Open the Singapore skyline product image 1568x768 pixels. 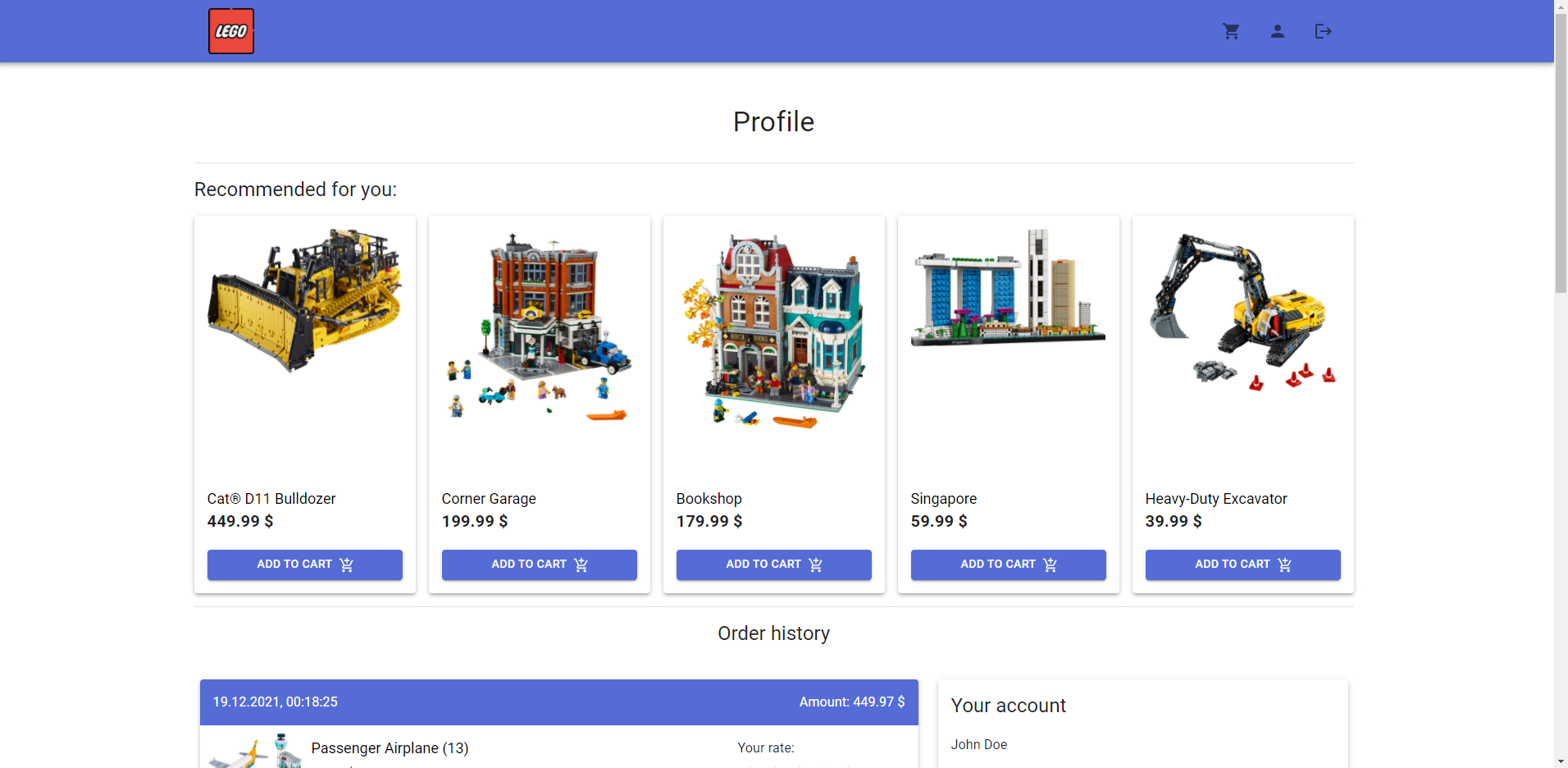[1009, 287]
